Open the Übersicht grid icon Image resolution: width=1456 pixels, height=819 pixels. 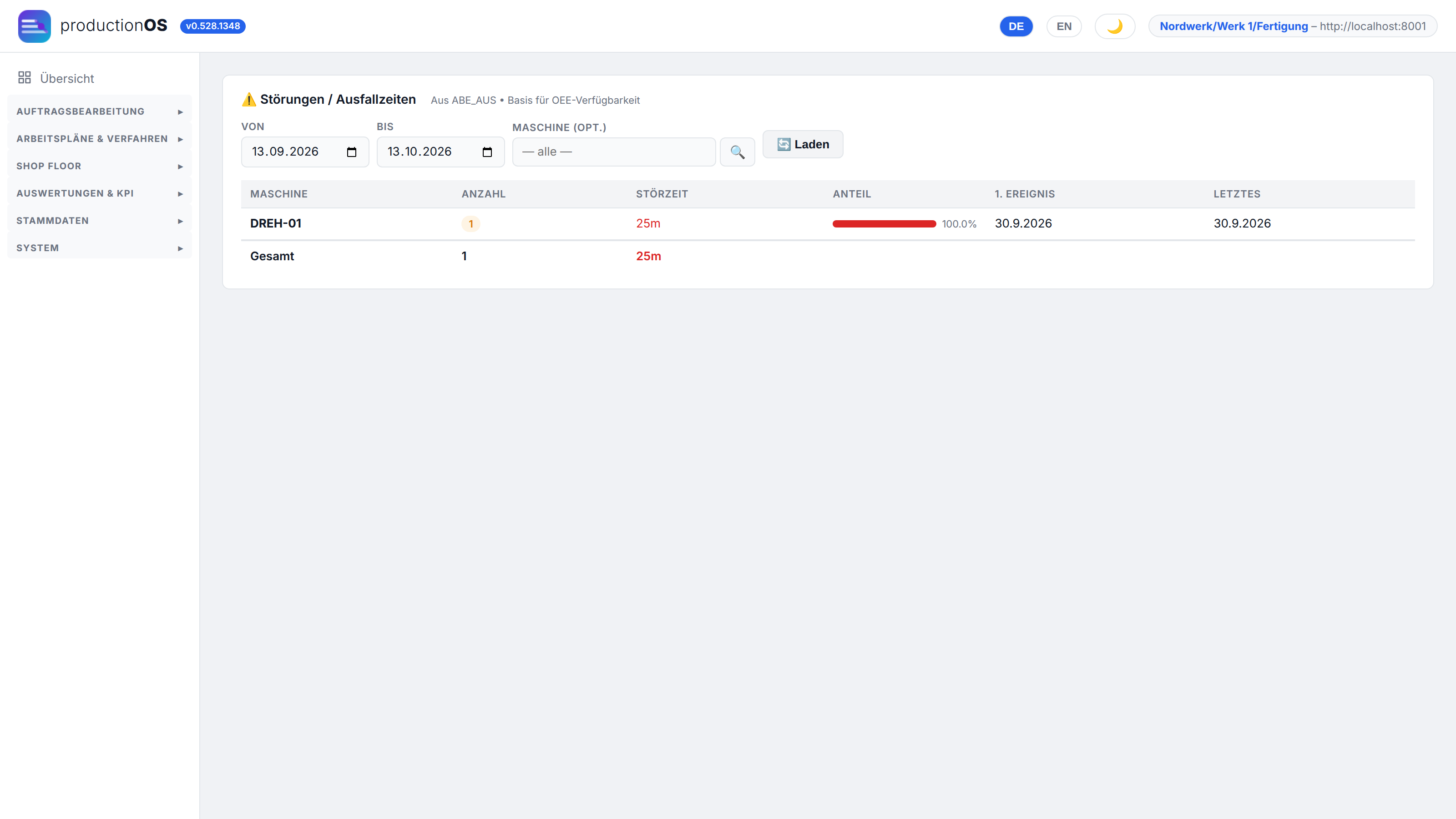(24, 77)
